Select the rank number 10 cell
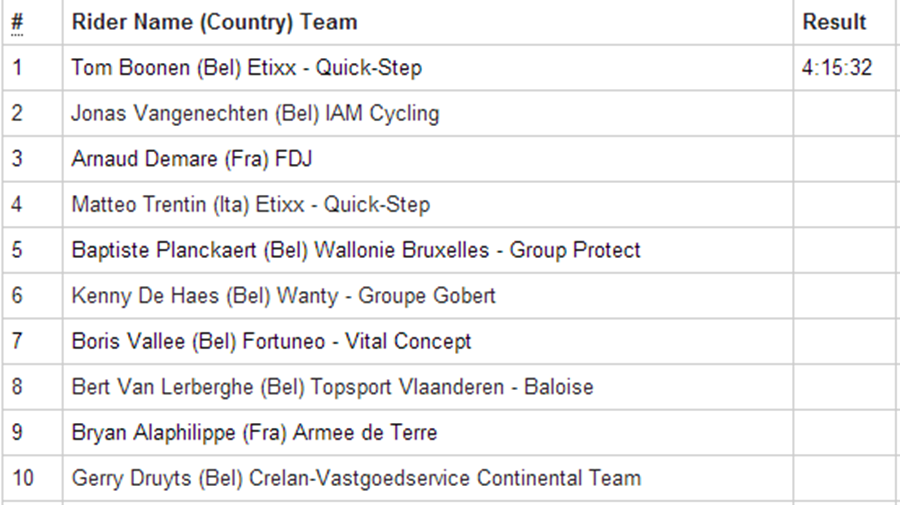 pyautogui.click(x=22, y=478)
